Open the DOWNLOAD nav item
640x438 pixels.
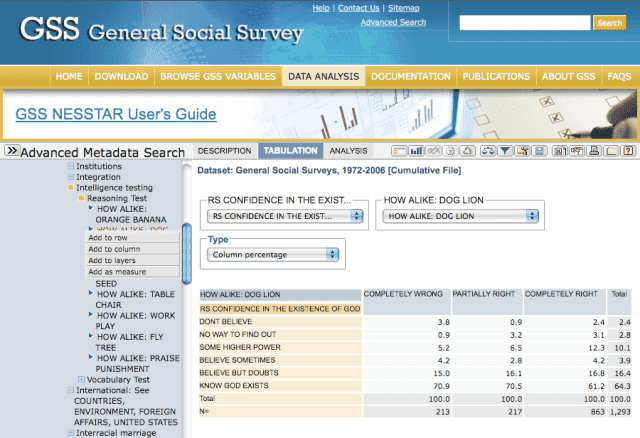click(121, 76)
